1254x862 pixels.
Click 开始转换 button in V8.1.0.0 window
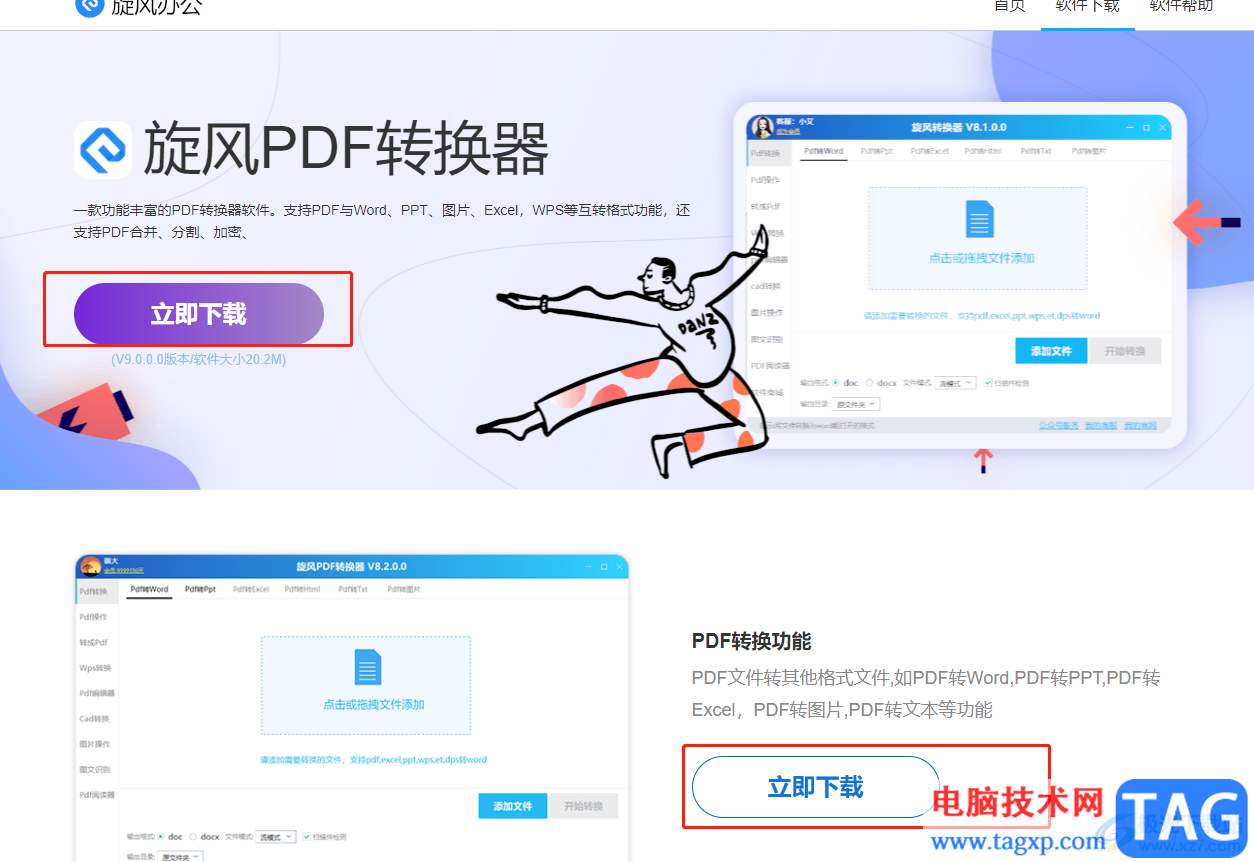point(1125,351)
